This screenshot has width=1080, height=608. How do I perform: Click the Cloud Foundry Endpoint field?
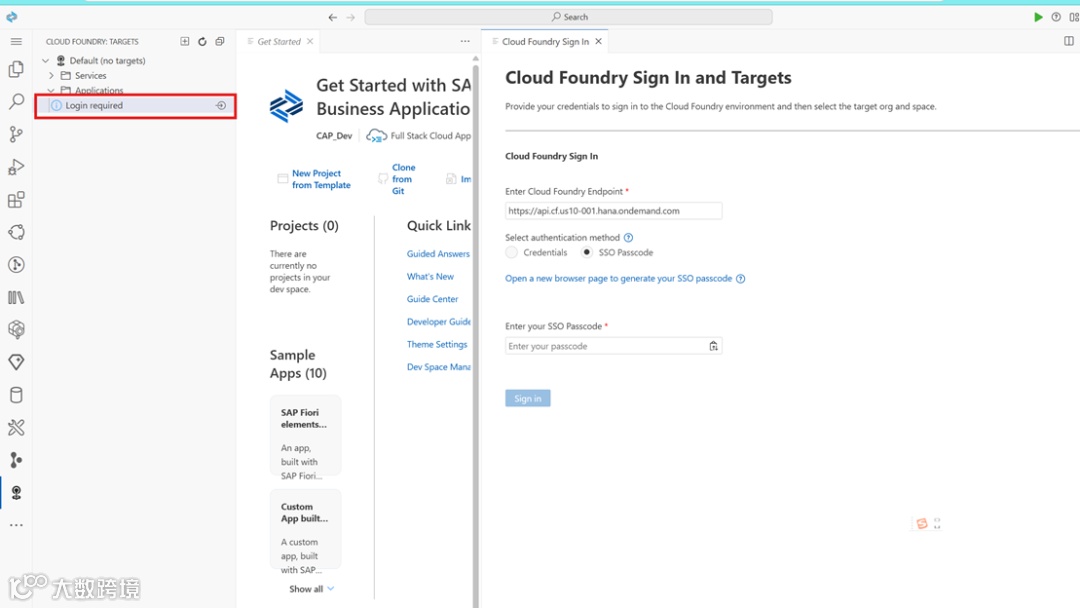[x=613, y=211]
